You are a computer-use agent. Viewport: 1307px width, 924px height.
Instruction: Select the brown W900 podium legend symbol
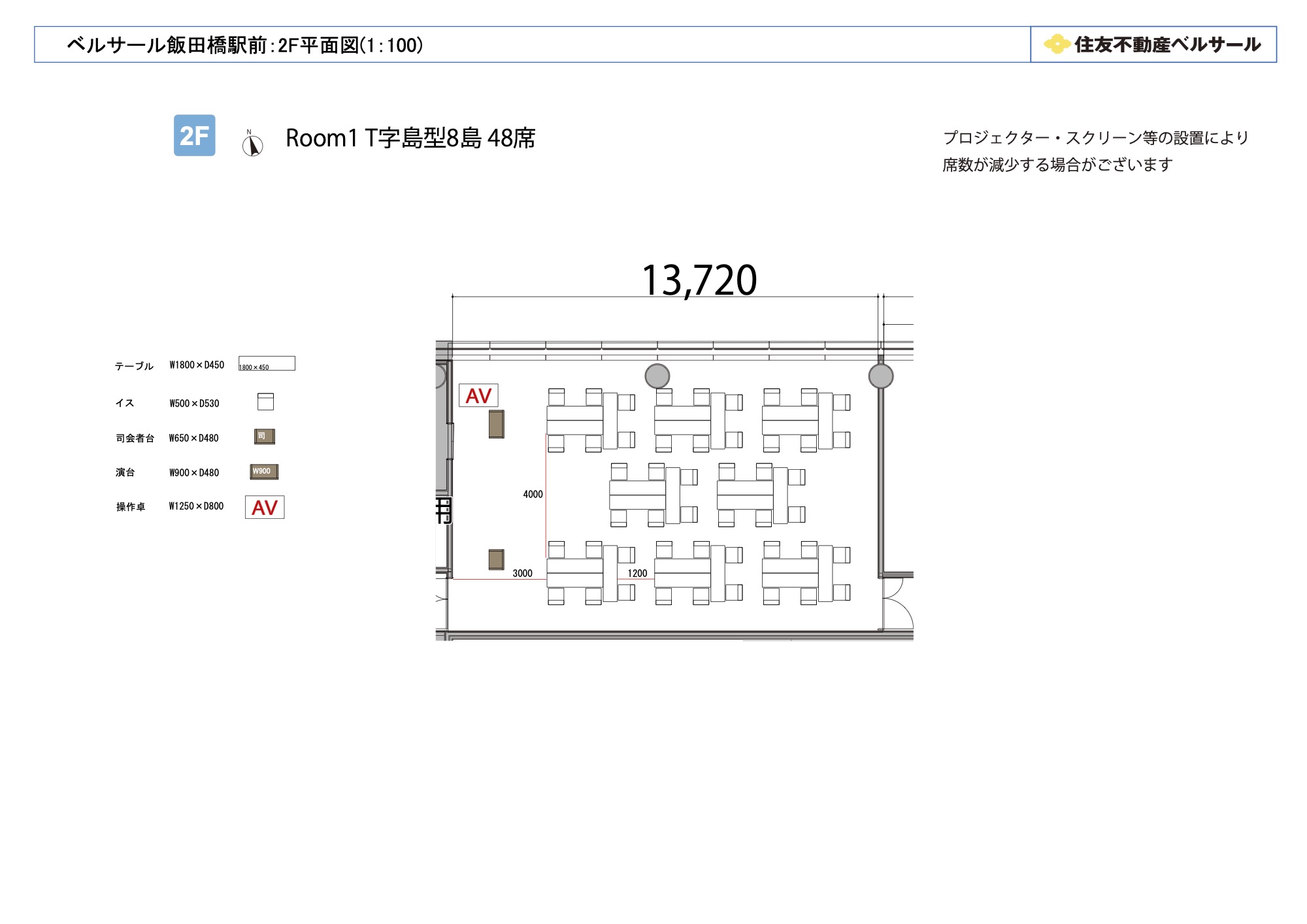click(x=264, y=471)
